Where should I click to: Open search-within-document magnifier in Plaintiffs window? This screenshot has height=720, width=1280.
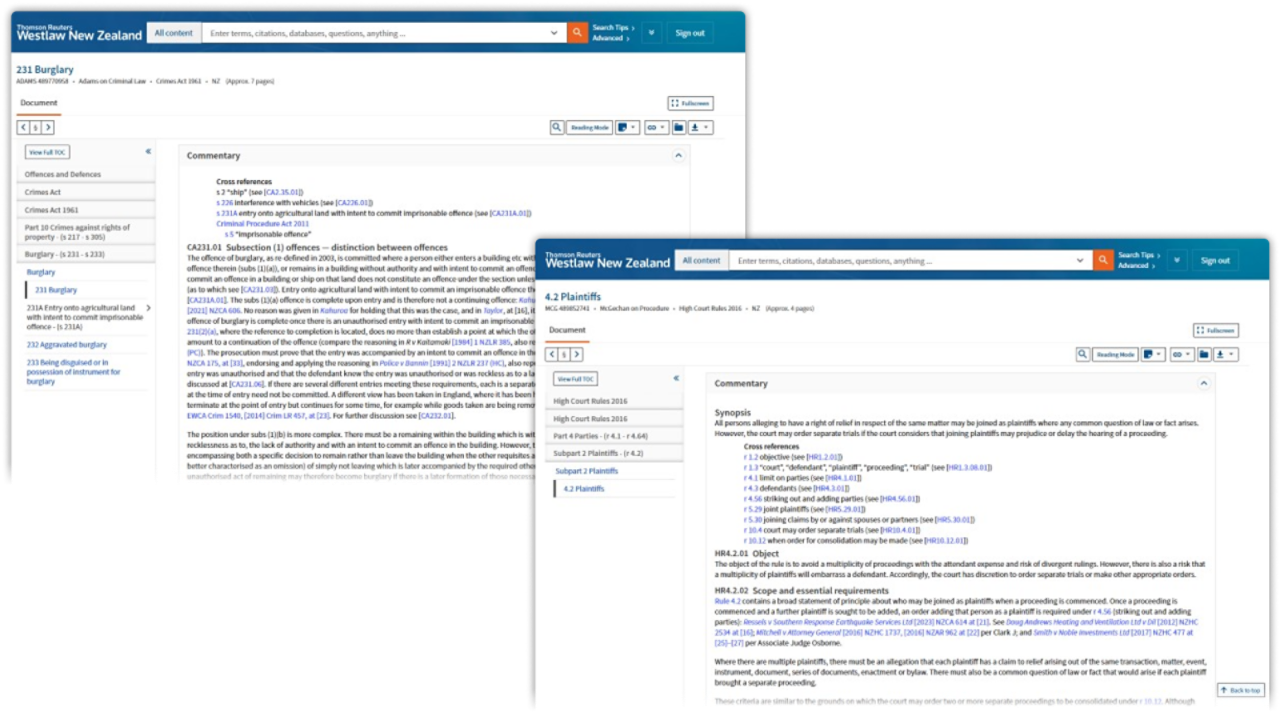[1082, 354]
